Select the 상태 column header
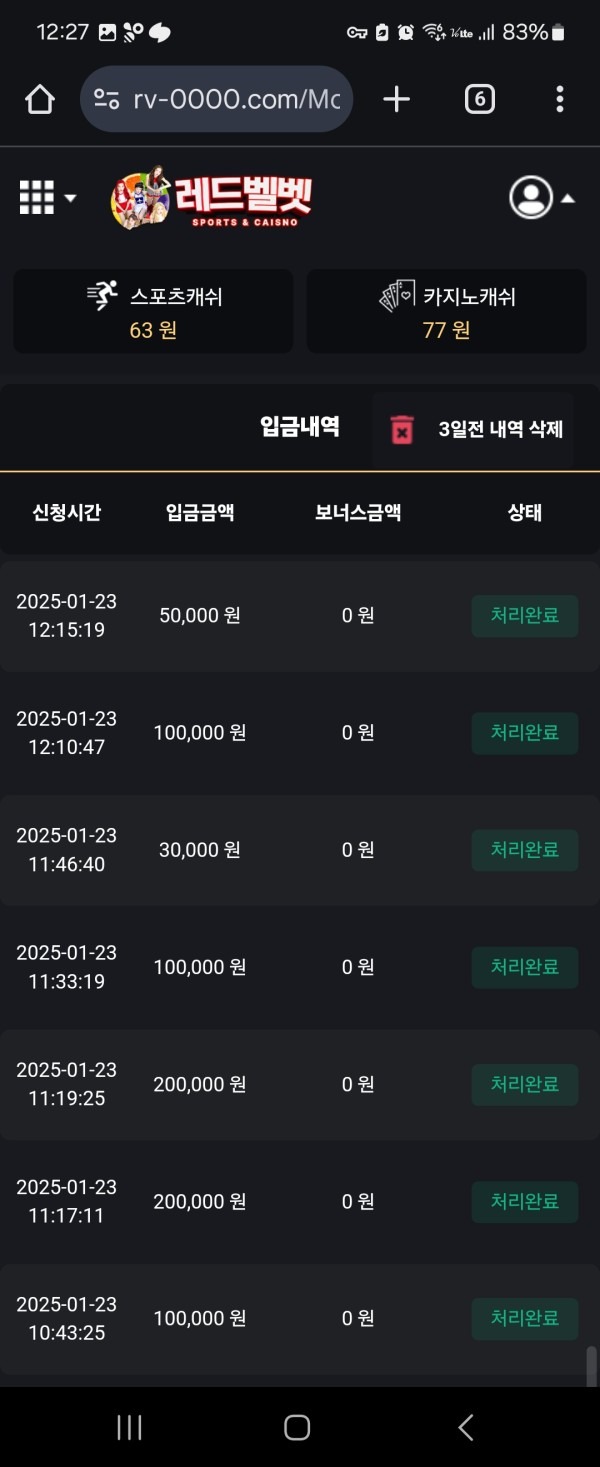 click(x=525, y=513)
